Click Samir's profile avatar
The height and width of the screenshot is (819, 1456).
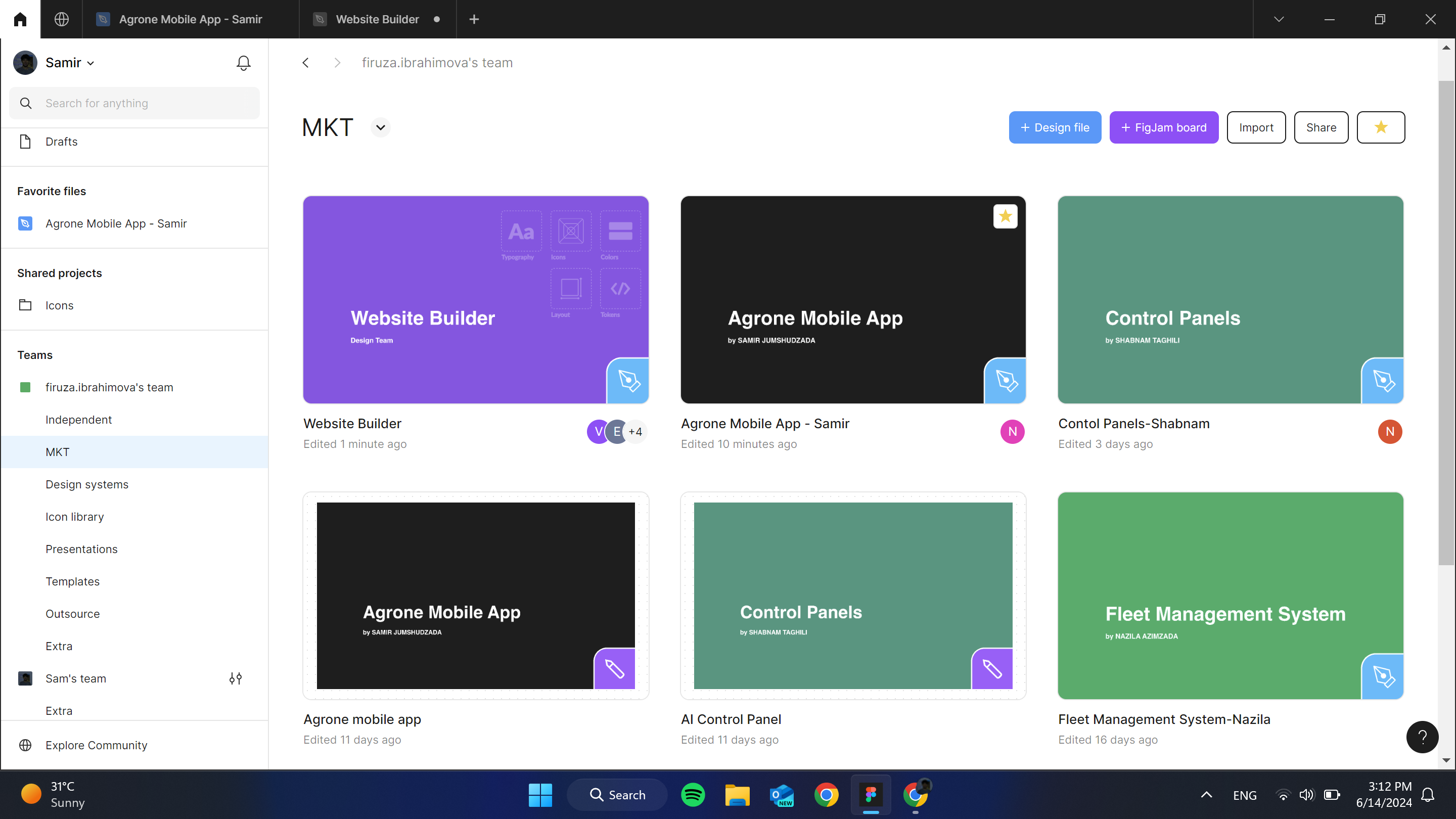pyautogui.click(x=25, y=63)
